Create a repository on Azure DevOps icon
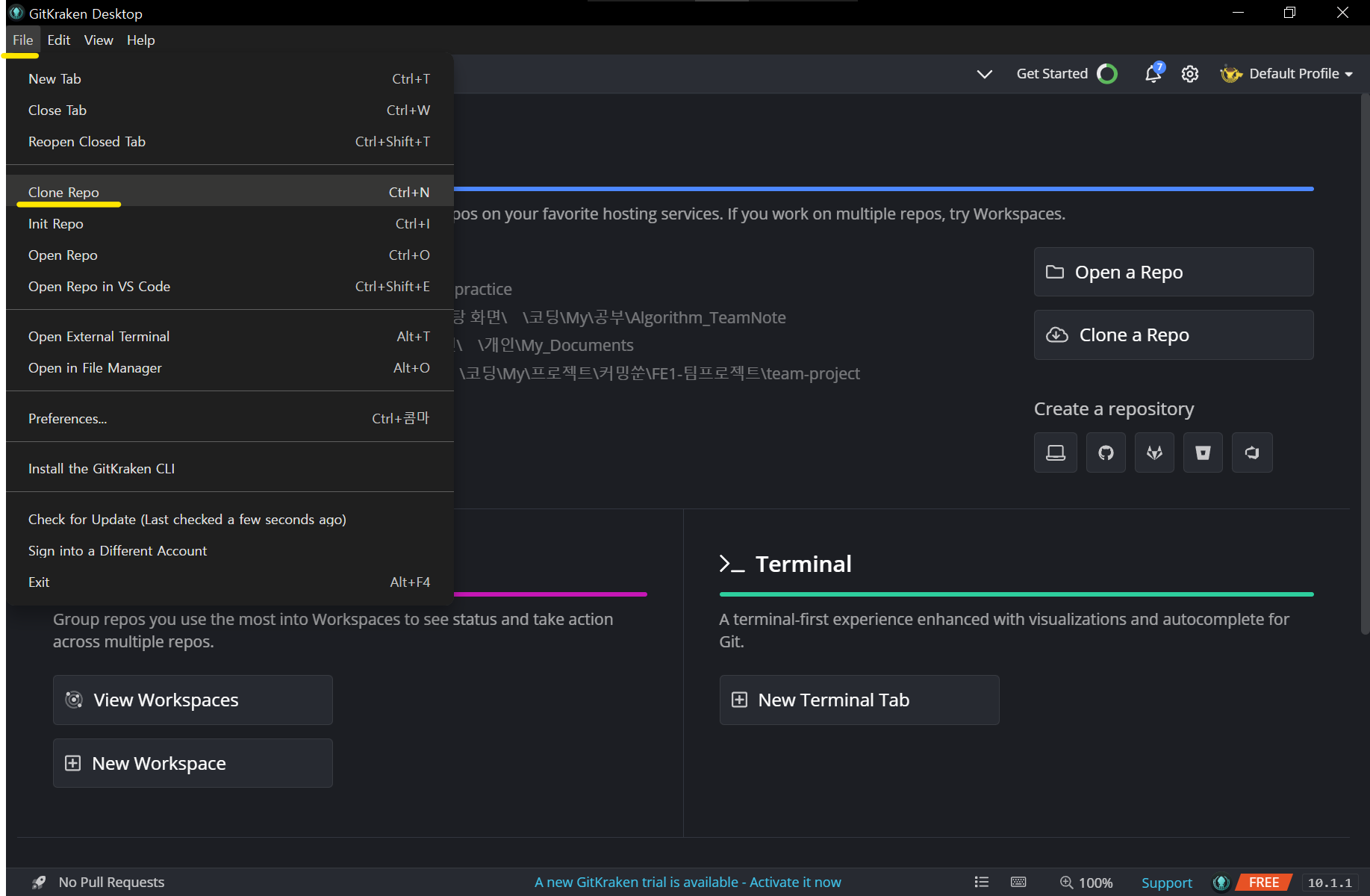 pyautogui.click(x=1252, y=452)
